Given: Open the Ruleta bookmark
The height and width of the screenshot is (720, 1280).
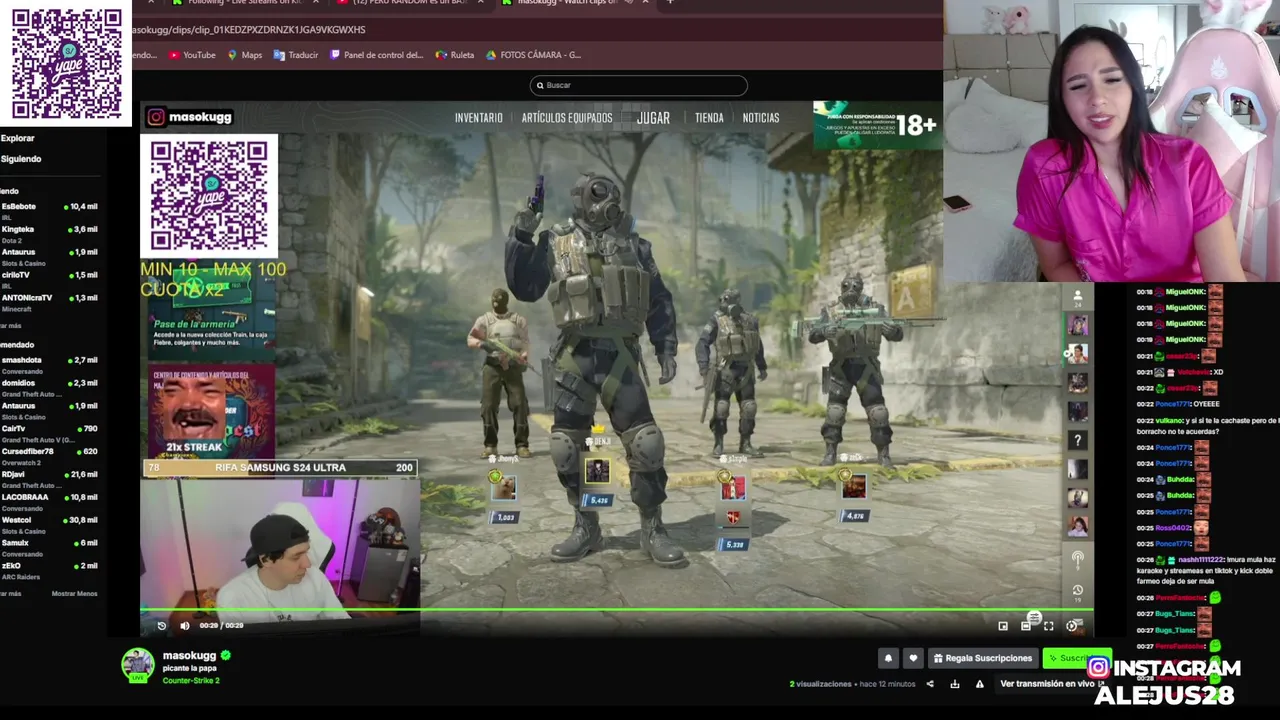Looking at the screenshot, I should (x=455, y=55).
